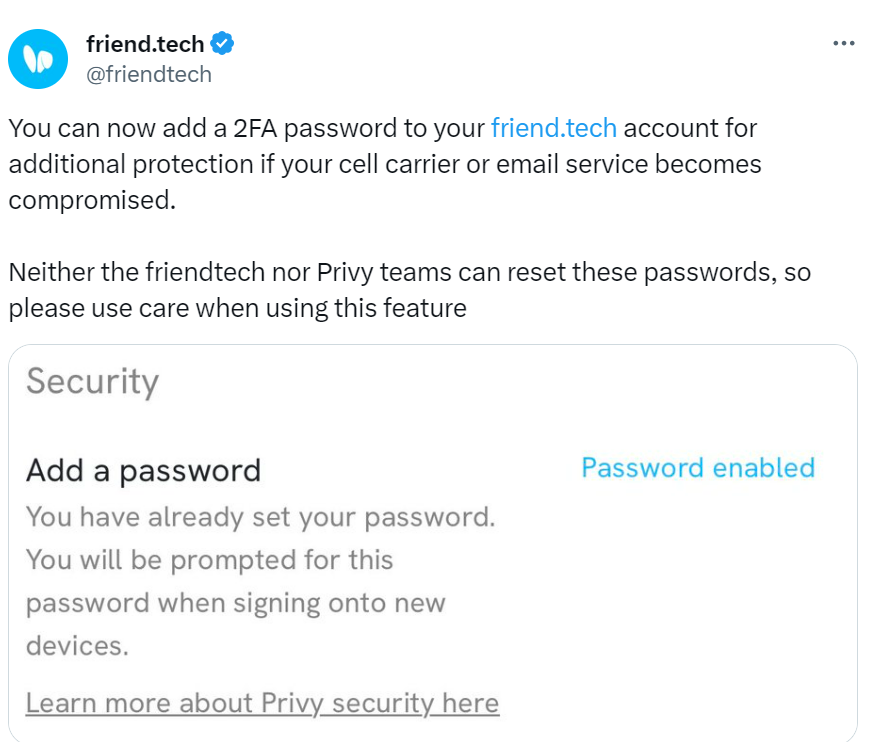Visit the @friendtech handle link
The height and width of the screenshot is (742, 882).
pos(149,74)
